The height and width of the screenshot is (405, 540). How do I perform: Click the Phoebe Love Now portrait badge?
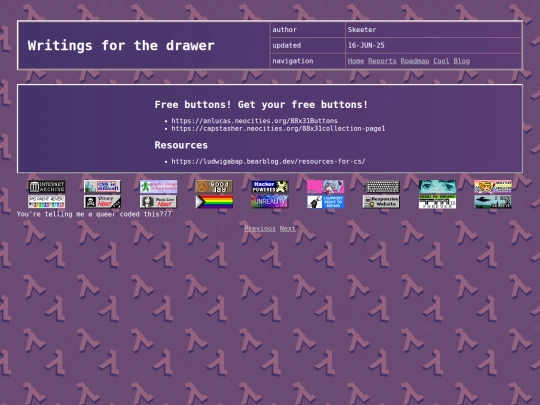(158, 202)
